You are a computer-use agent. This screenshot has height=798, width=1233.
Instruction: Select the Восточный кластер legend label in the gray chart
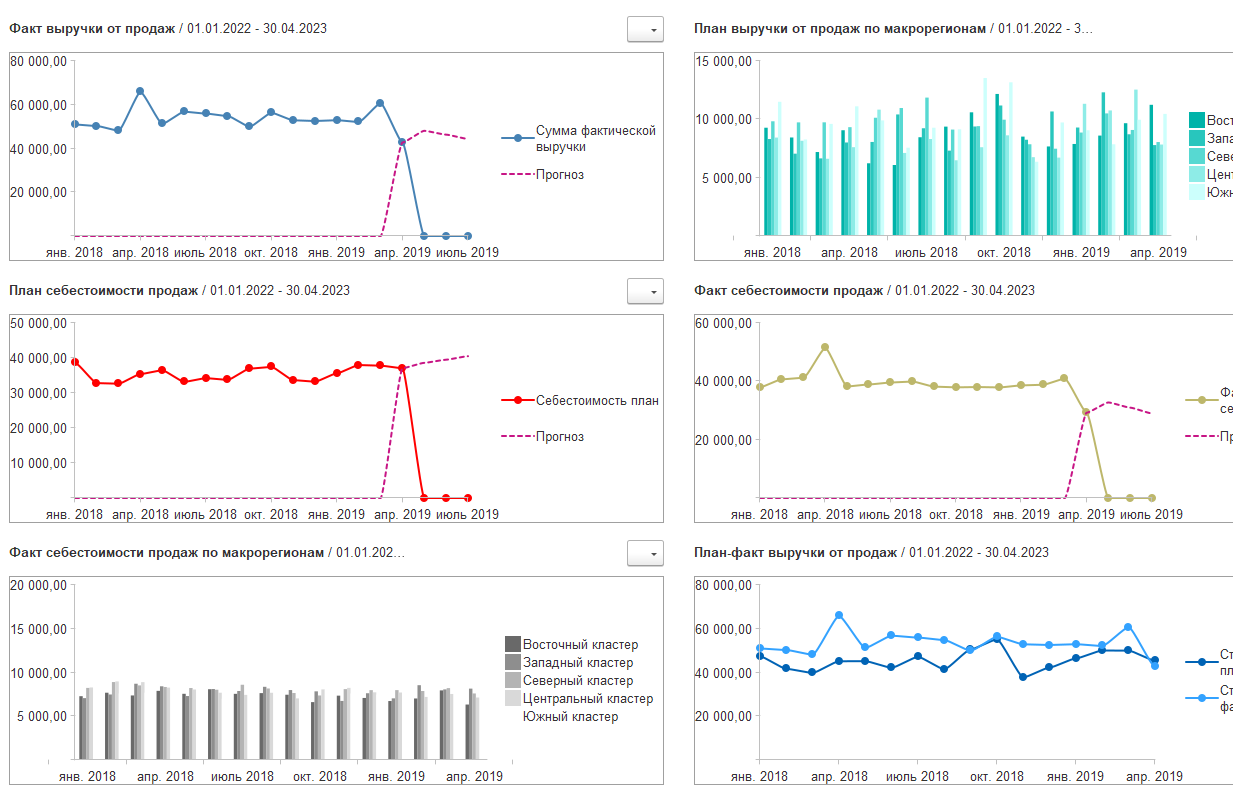(x=580, y=645)
